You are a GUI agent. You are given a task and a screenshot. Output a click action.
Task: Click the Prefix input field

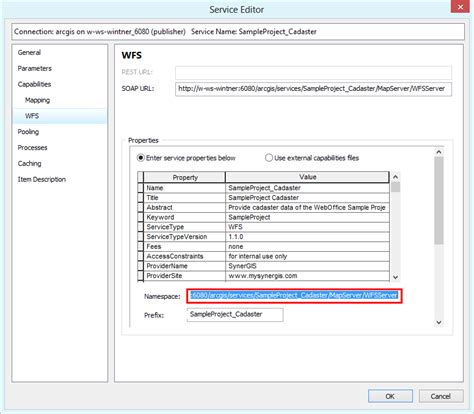(235, 315)
